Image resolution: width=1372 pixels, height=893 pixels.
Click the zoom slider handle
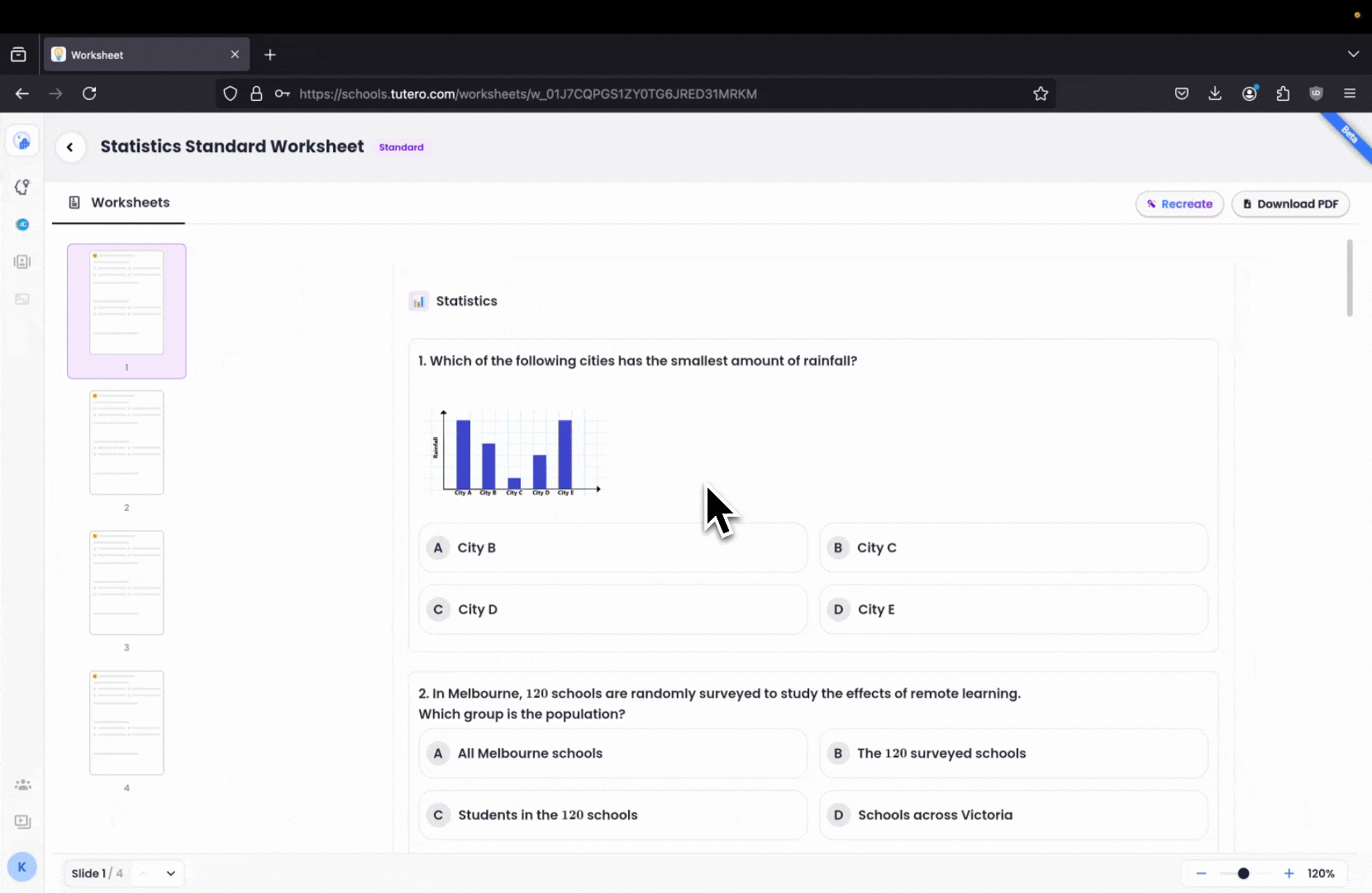point(1243,873)
